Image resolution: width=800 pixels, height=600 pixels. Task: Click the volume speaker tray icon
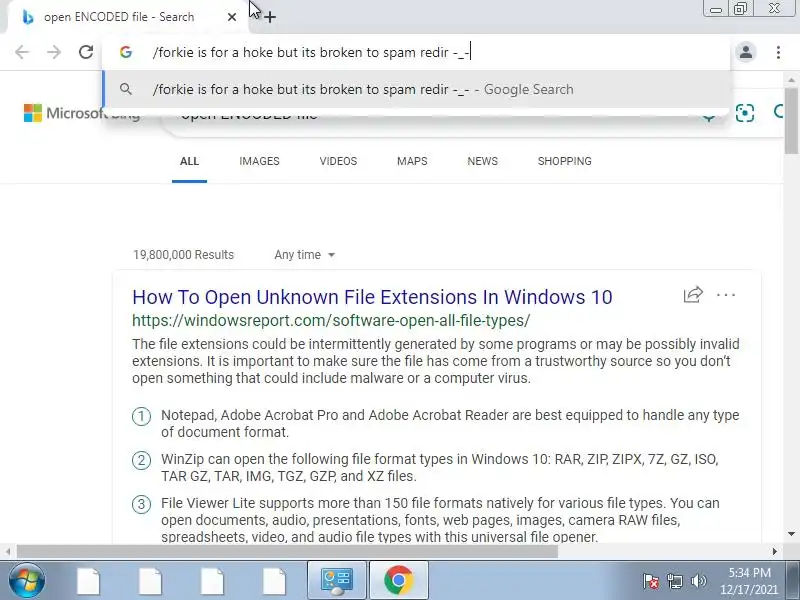pos(698,581)
